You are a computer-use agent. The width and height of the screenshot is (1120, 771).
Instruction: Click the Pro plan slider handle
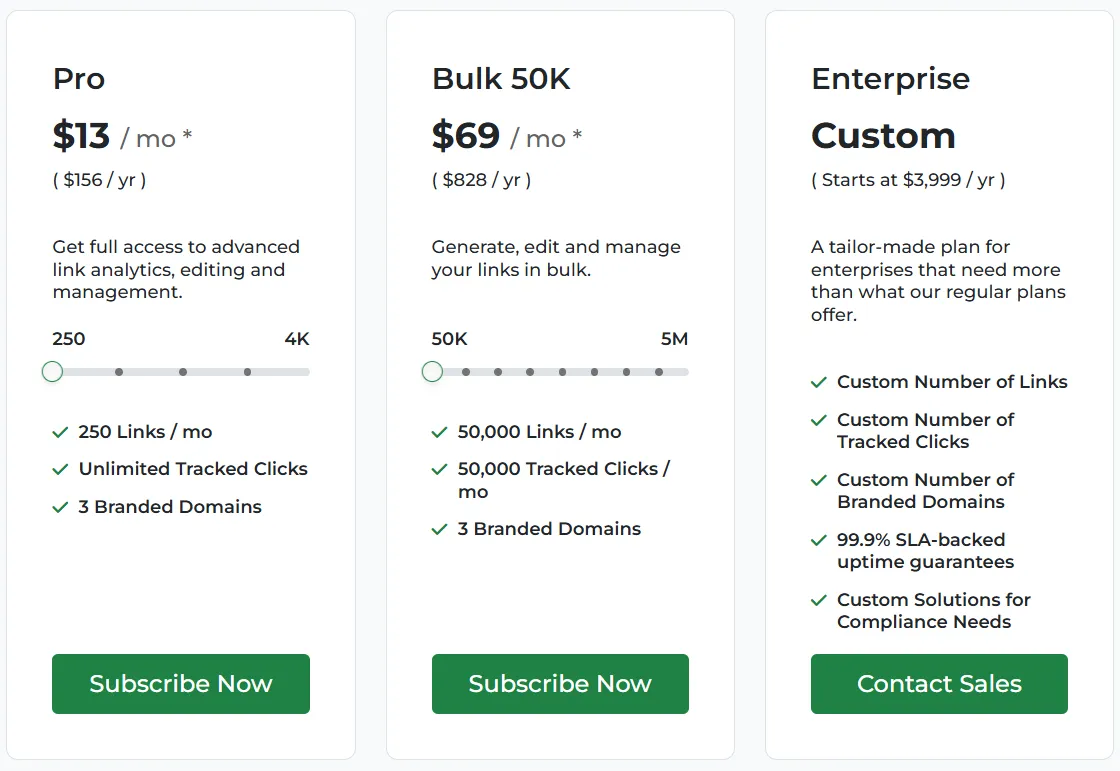(x=53, y=372)
